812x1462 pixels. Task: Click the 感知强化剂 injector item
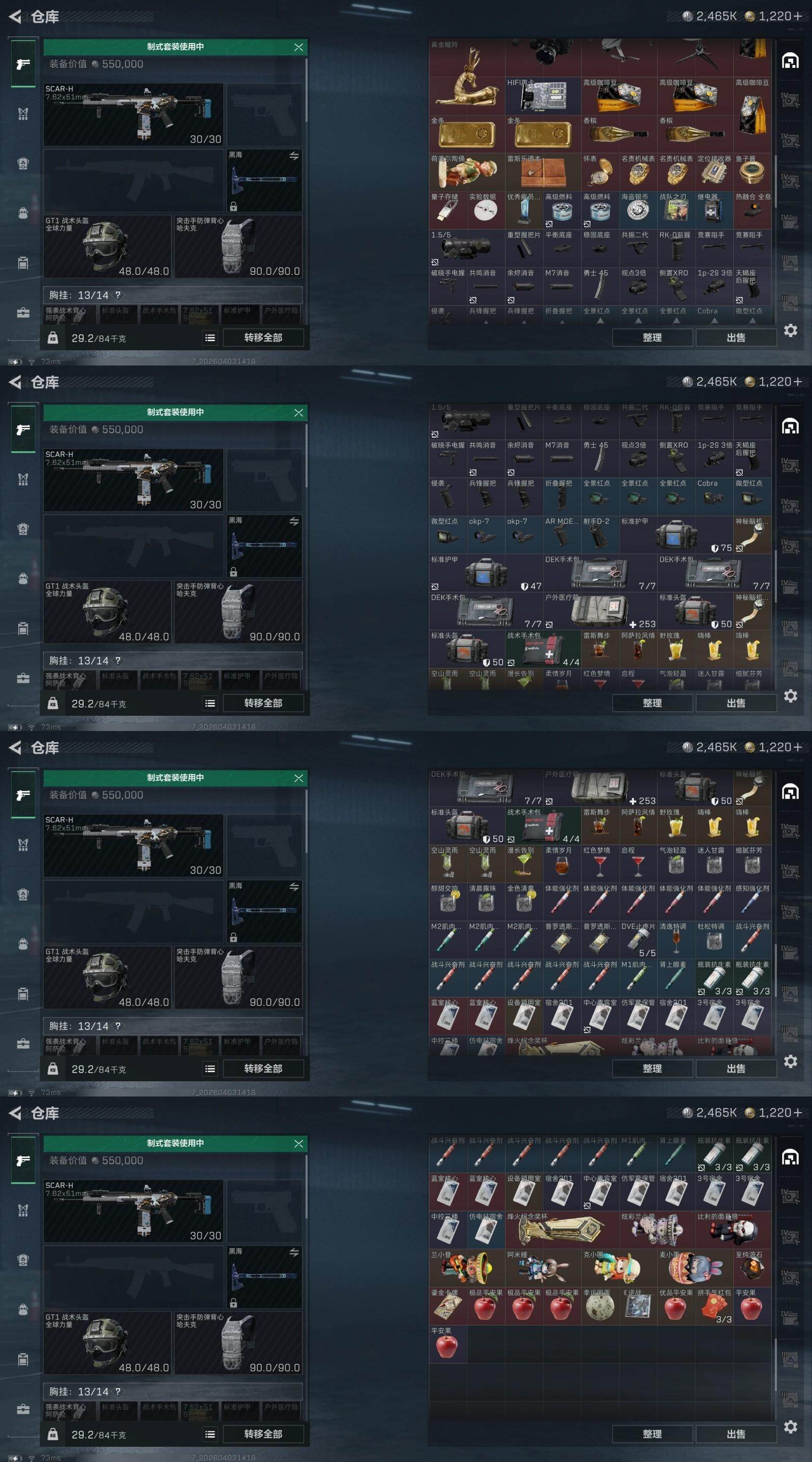tap(752, 902)
